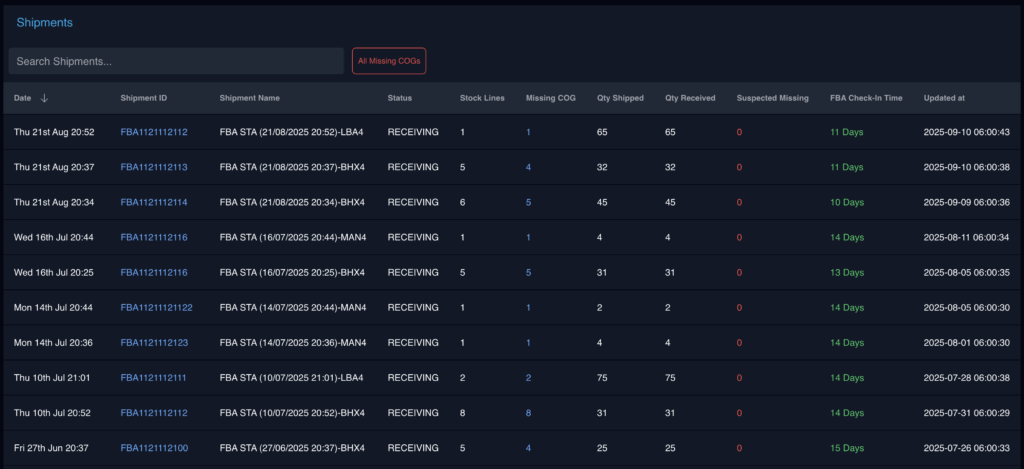Sort by FBA Check-In Time column
Screen dimensions: 1024x469
[866, 98]
